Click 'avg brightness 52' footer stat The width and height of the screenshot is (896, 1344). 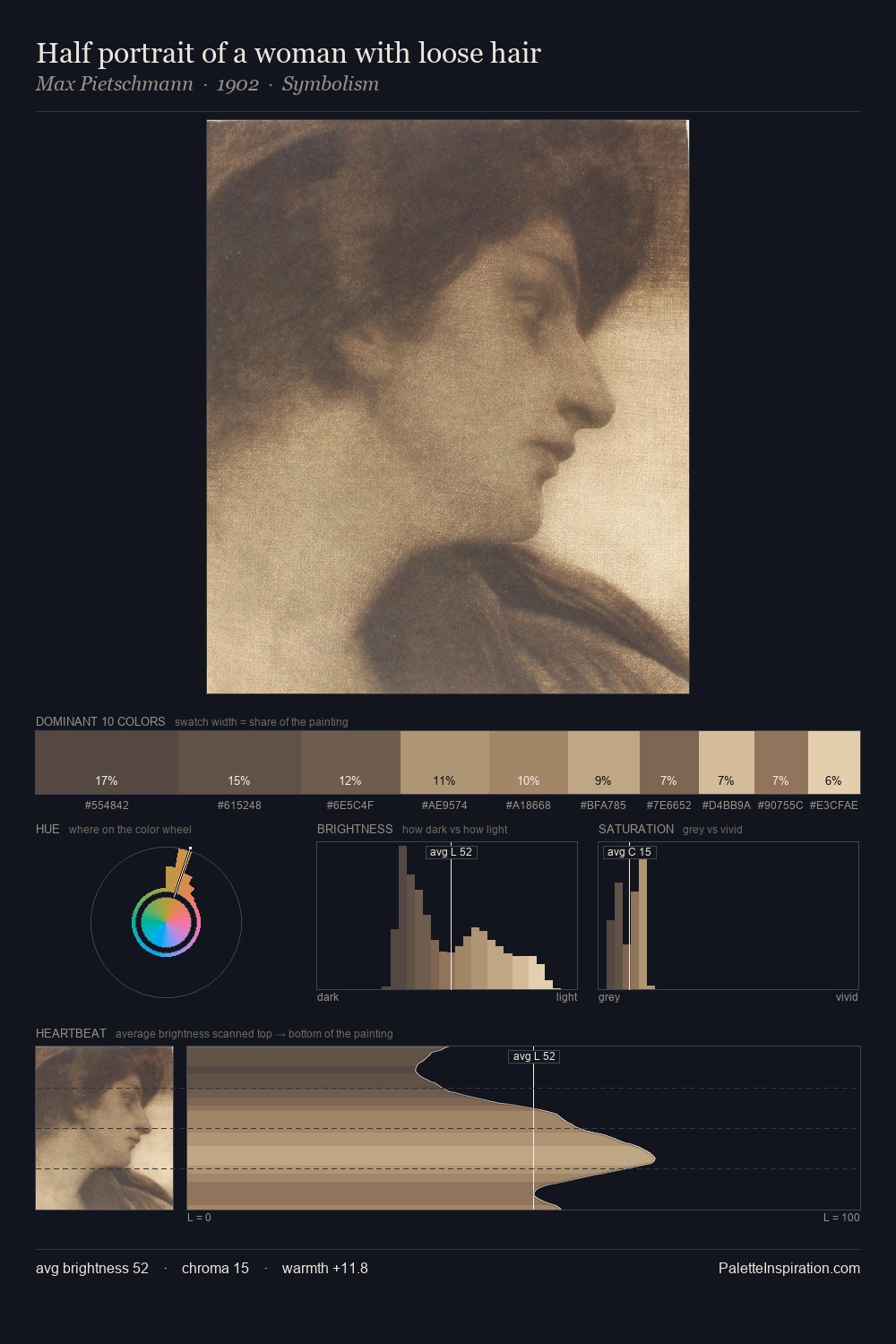92,1268
